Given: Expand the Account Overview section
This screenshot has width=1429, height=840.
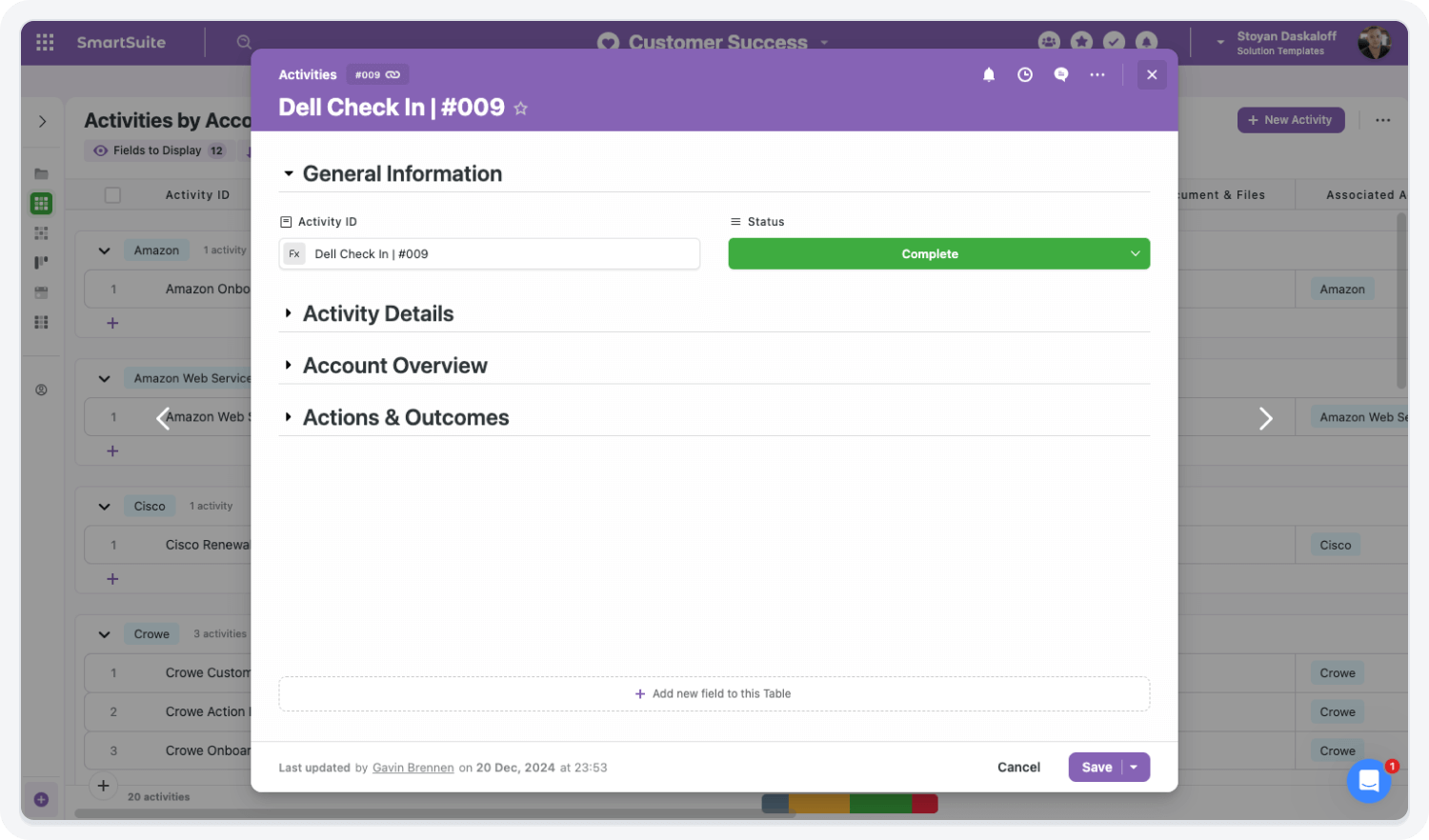Looking at the screenshot, I should click(x=288, y=366).
